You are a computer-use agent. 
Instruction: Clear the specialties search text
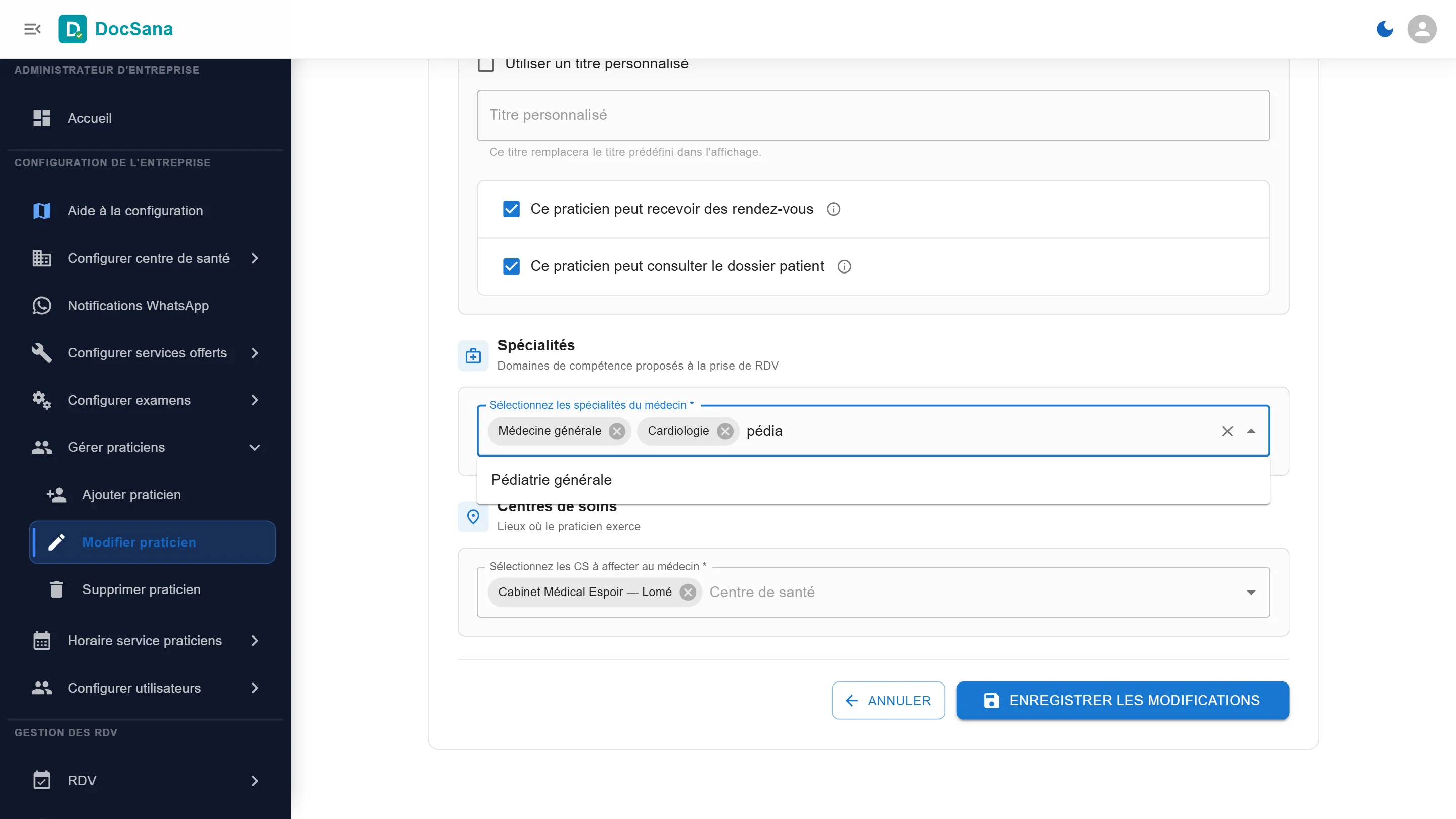pos(1227,431)
